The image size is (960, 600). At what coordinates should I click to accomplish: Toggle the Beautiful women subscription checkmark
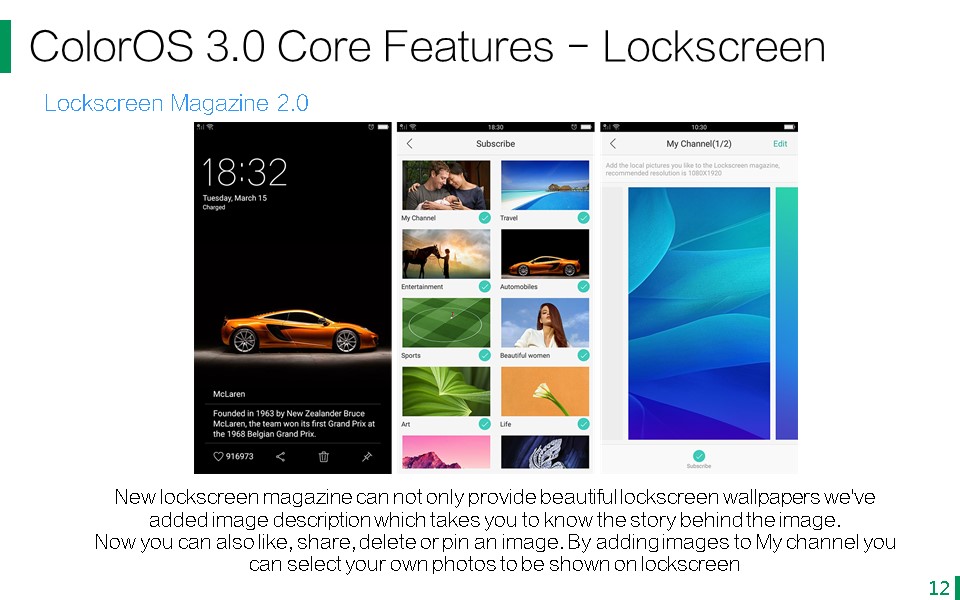tap(583, 355)
